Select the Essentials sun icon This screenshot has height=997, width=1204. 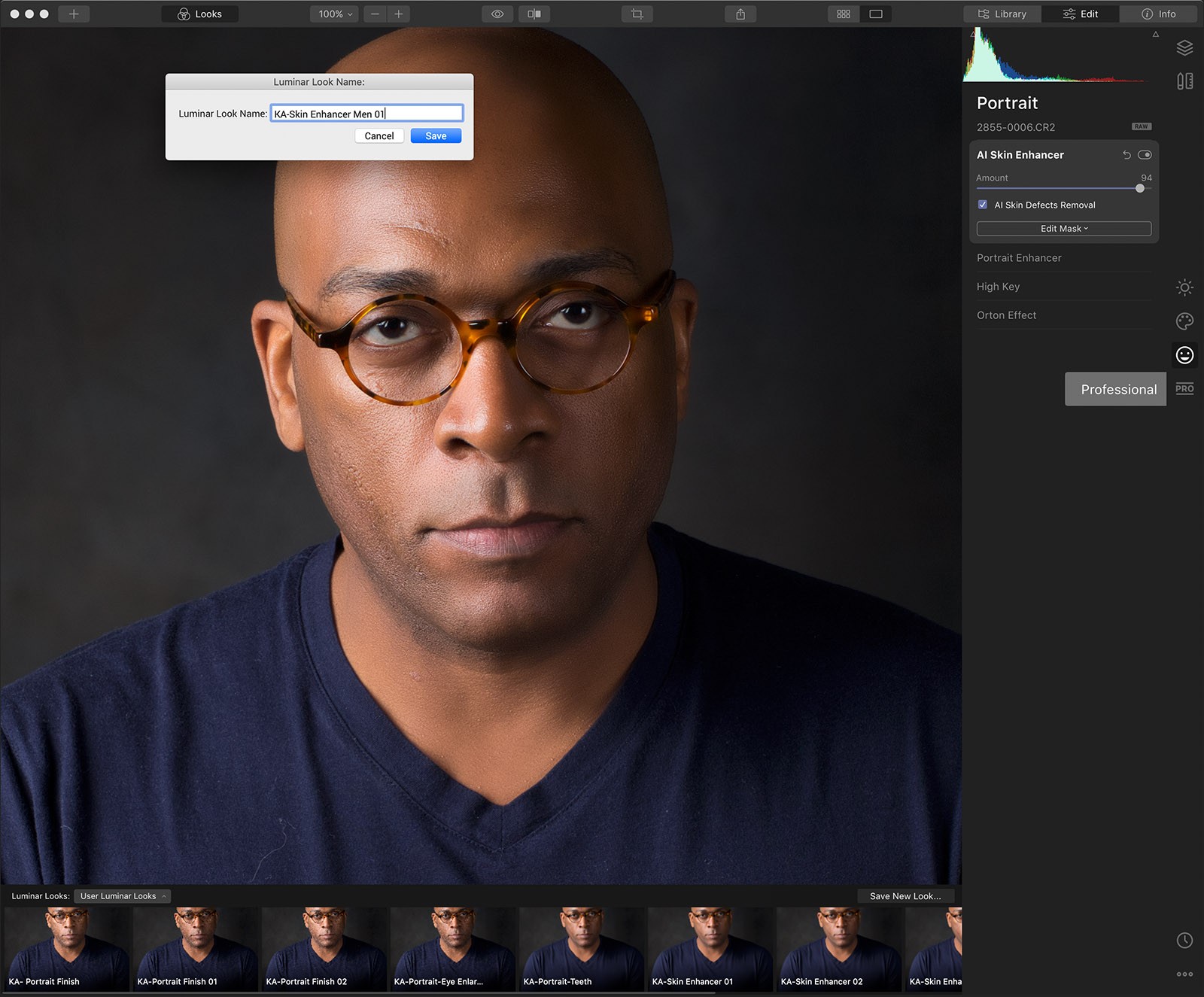point(1184,287)
